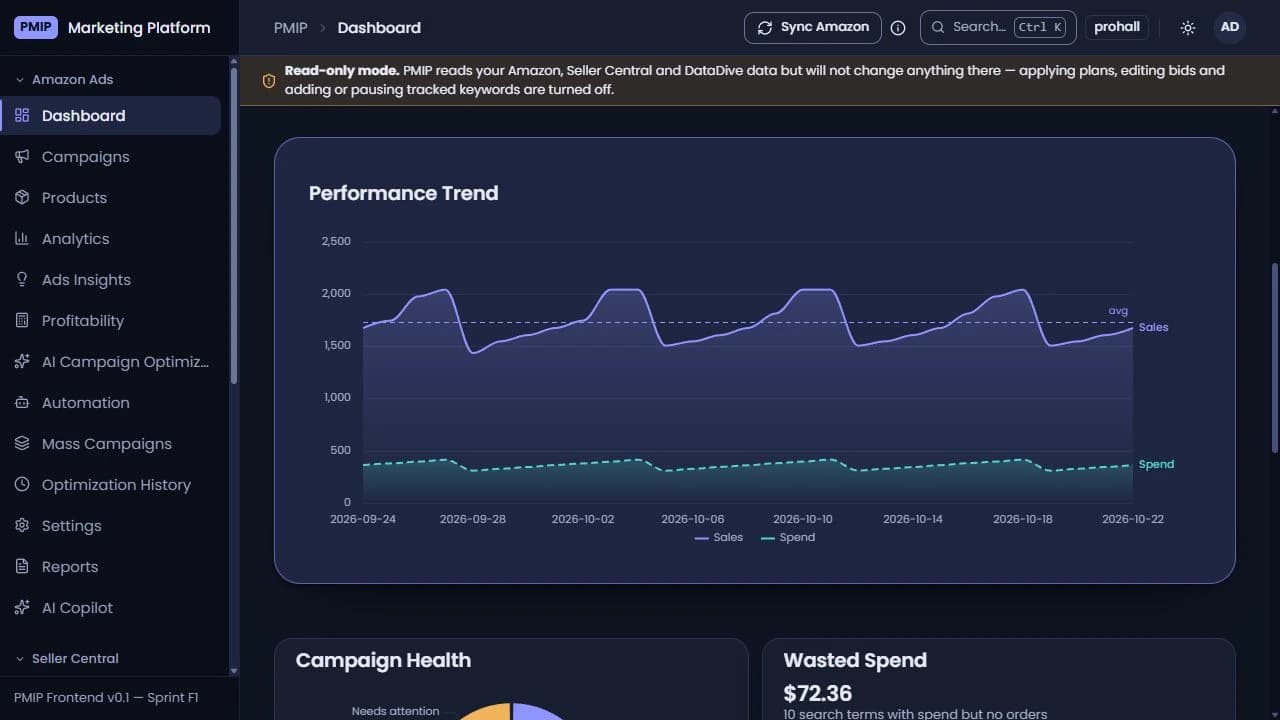Screen dimensions: 1280x720
Task: Toggle the Spend series in chart legend
Action: click(788, 538)
